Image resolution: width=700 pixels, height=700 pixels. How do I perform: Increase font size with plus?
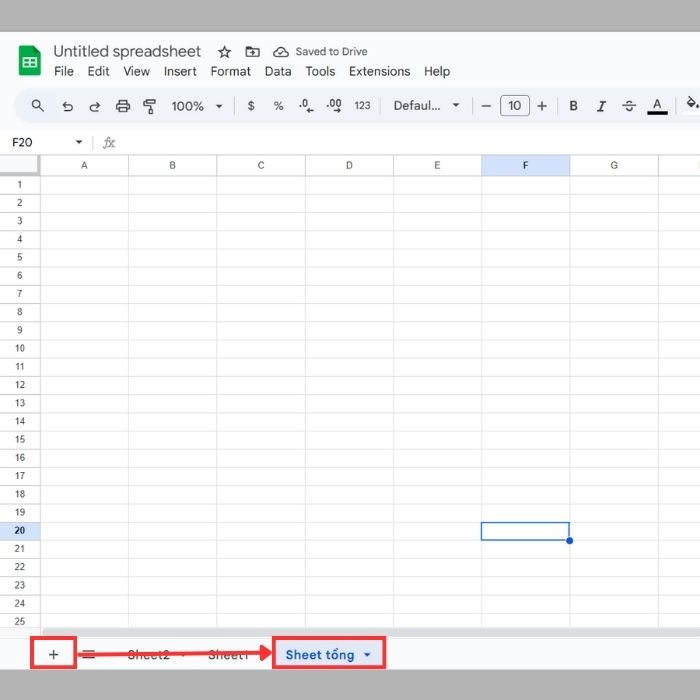click(x=542, y=106)
